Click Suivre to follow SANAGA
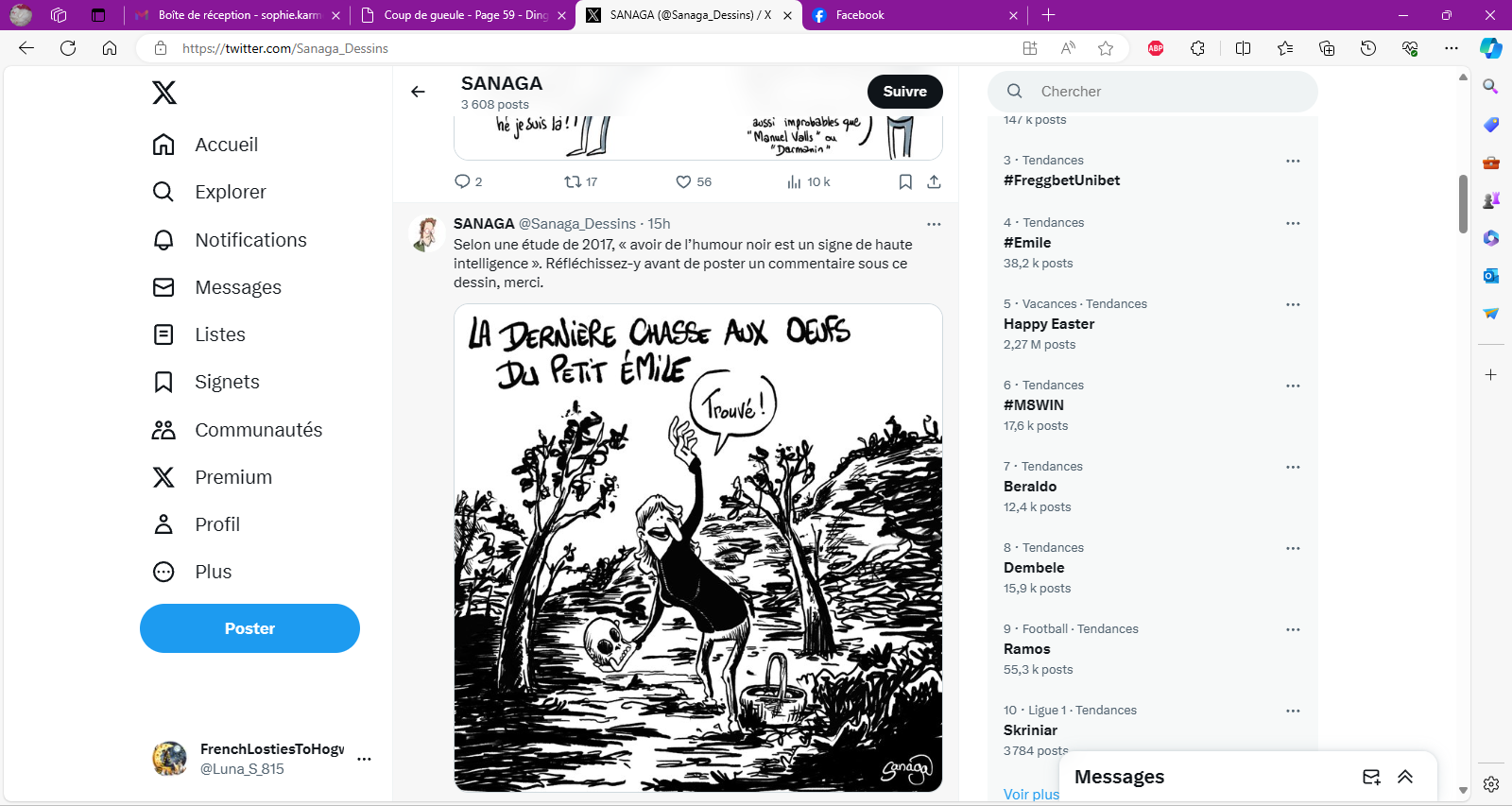 click(x=905, y=92)
